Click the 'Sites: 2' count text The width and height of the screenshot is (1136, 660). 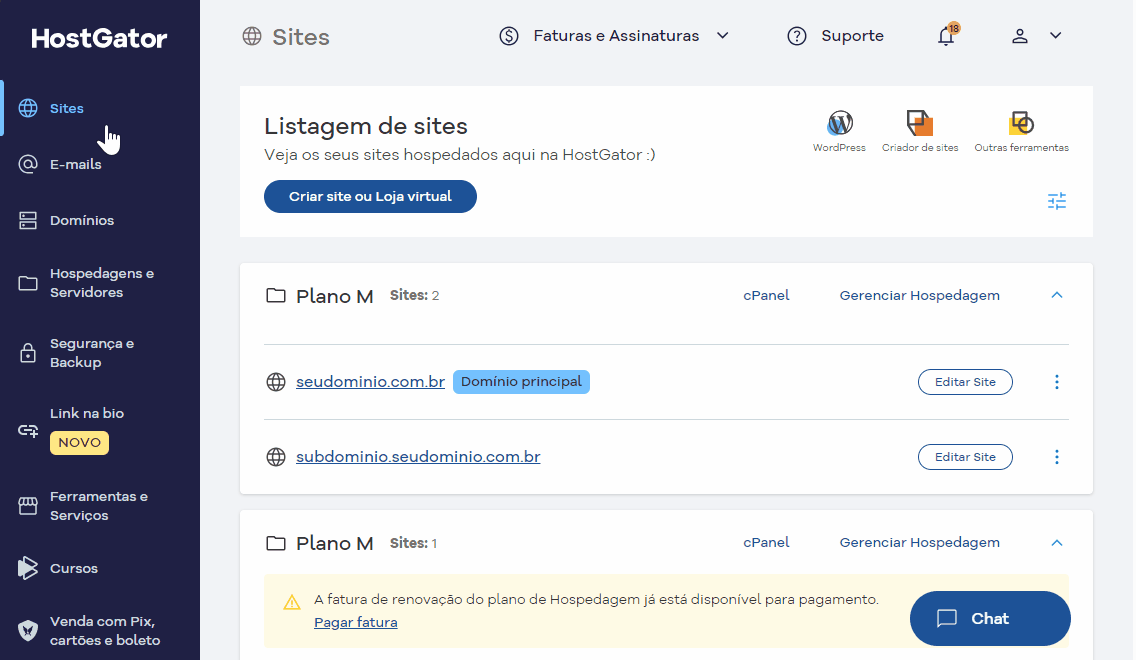(414, 296)
